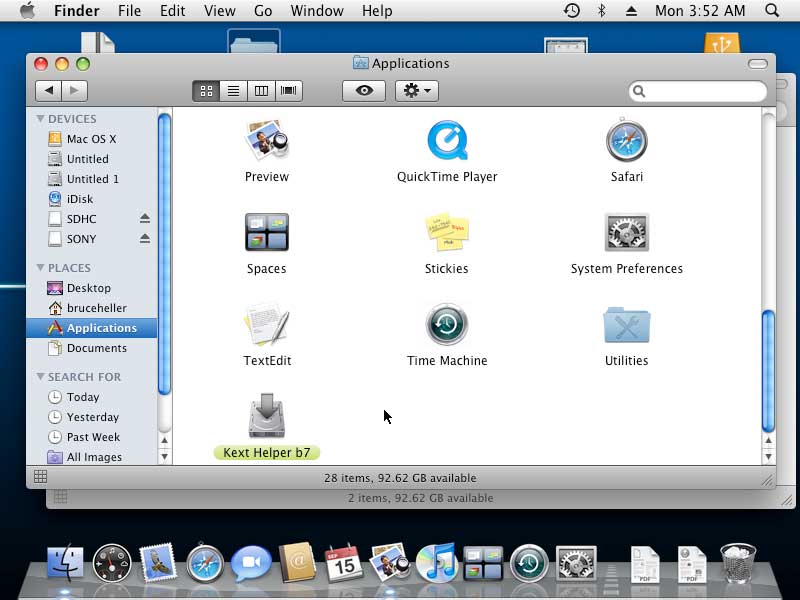Select Desktop in the sidebar
This screenshot has height=600, width=800.
92,288
